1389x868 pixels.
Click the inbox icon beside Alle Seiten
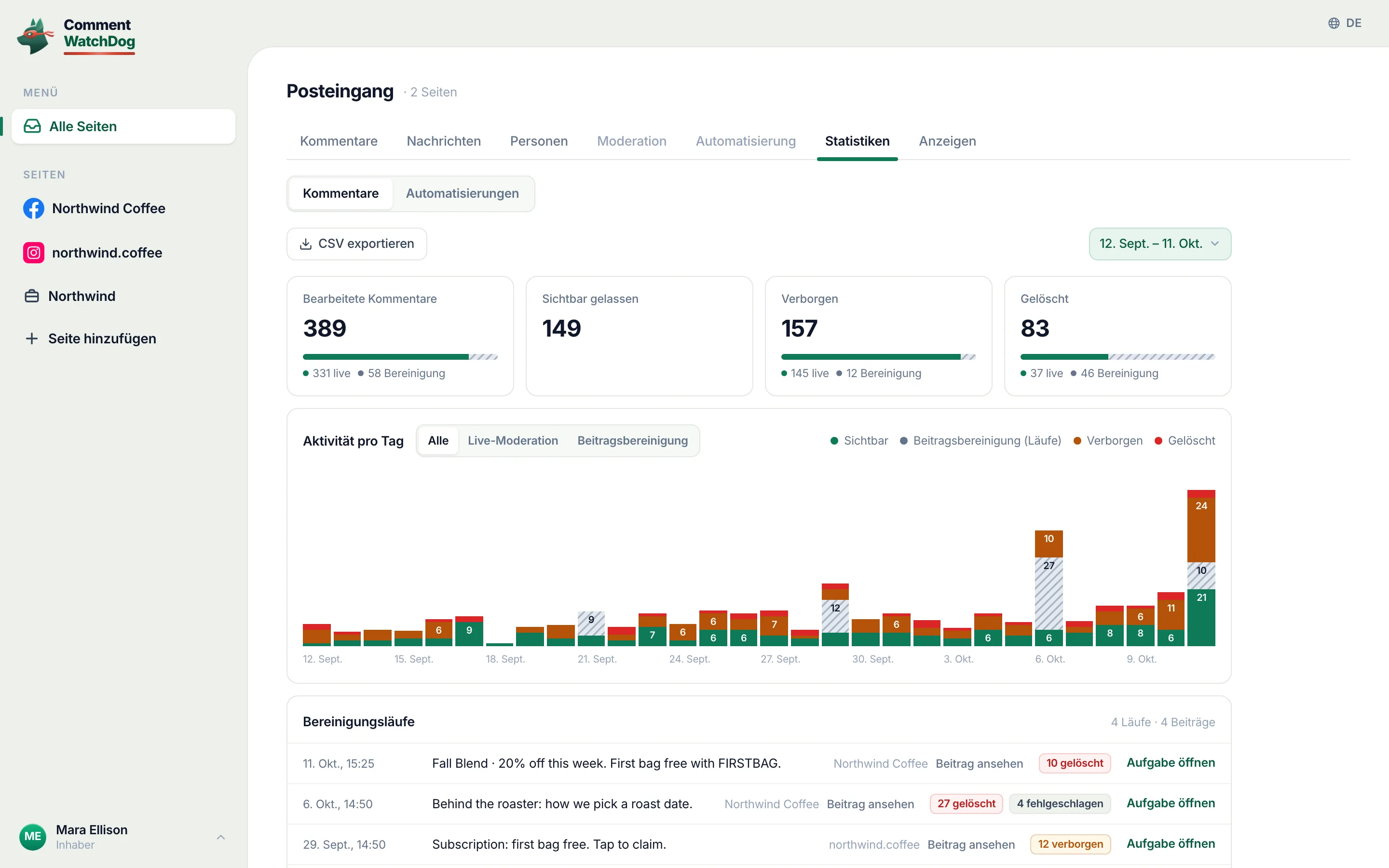[32, 126]
